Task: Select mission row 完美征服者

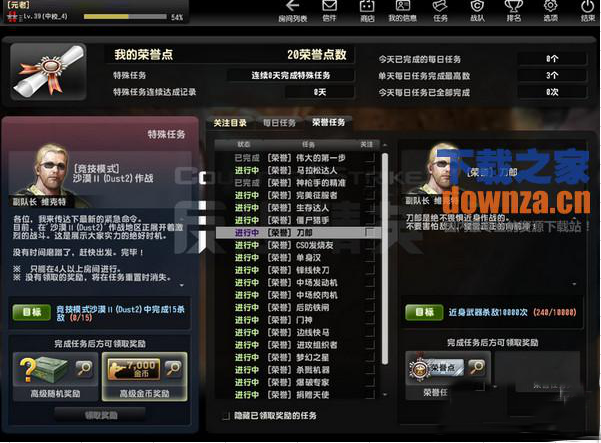Action: tap(298, 195)
